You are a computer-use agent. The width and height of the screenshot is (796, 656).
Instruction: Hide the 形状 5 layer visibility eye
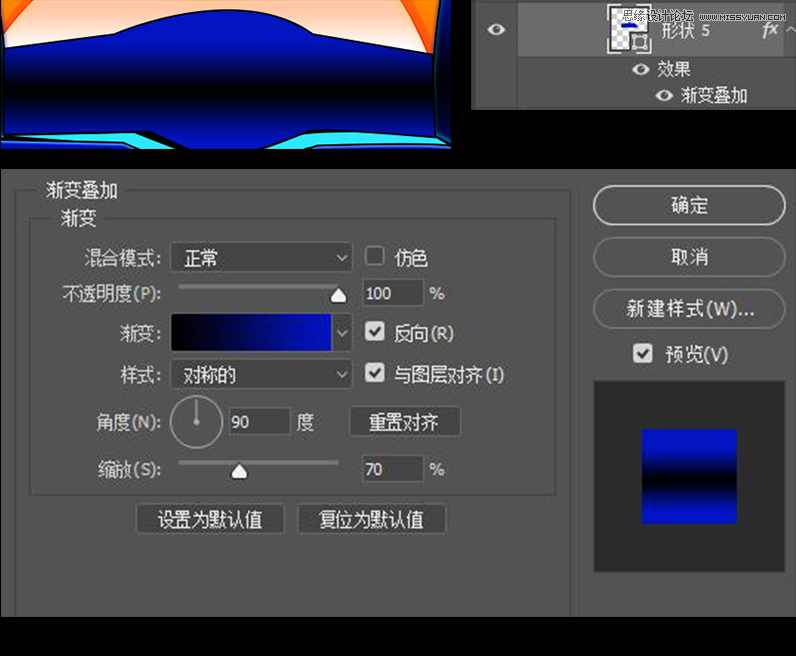coord(496,29)
